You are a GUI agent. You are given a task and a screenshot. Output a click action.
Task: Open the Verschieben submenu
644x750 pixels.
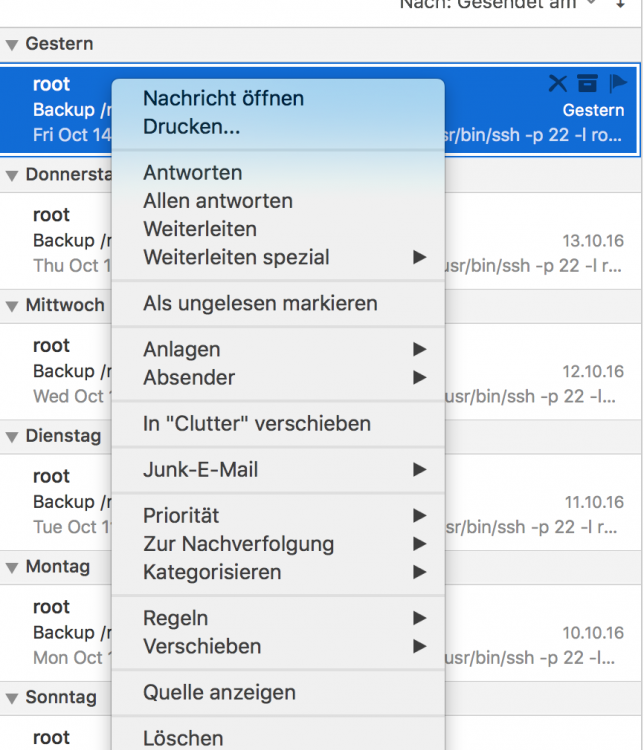[278, 646]
